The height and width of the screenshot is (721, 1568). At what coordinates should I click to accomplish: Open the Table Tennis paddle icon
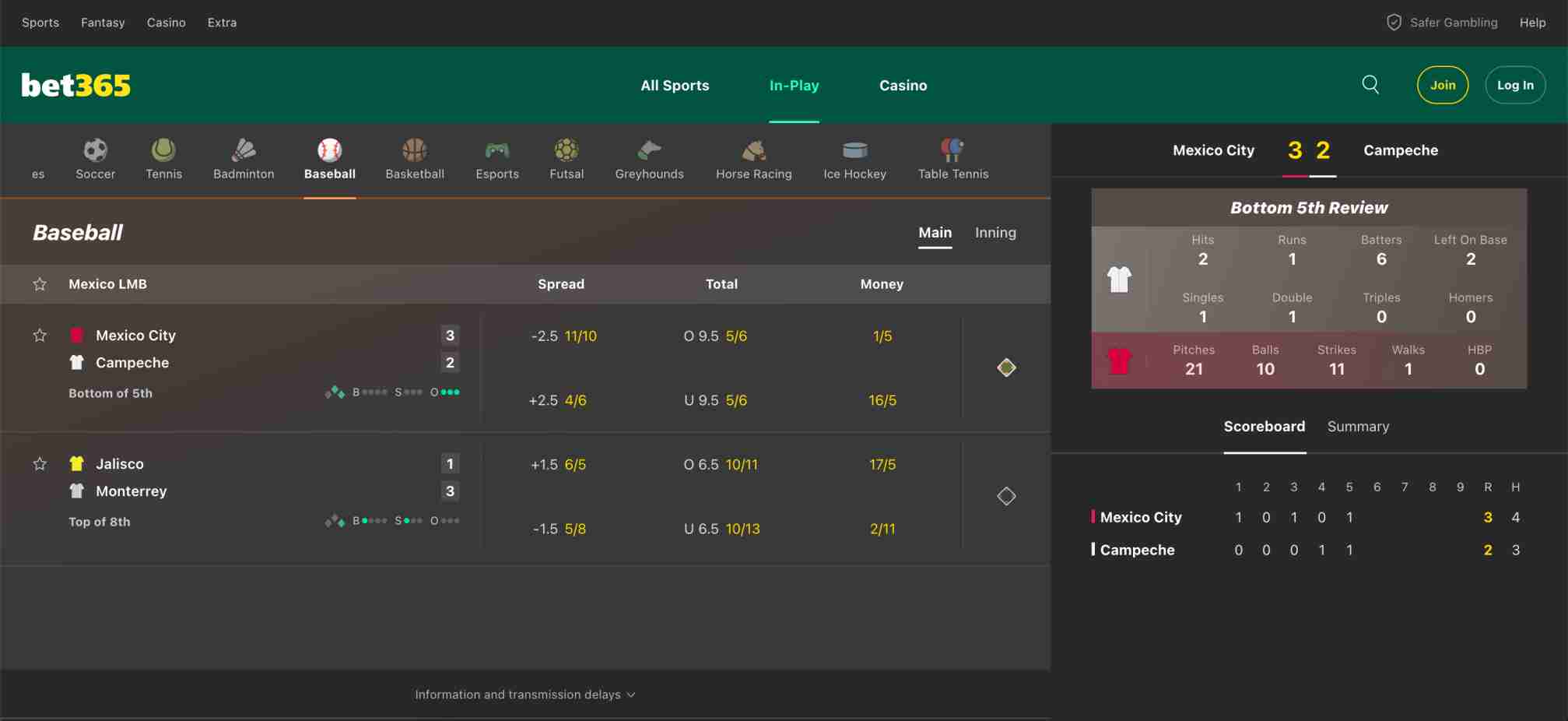952,149
